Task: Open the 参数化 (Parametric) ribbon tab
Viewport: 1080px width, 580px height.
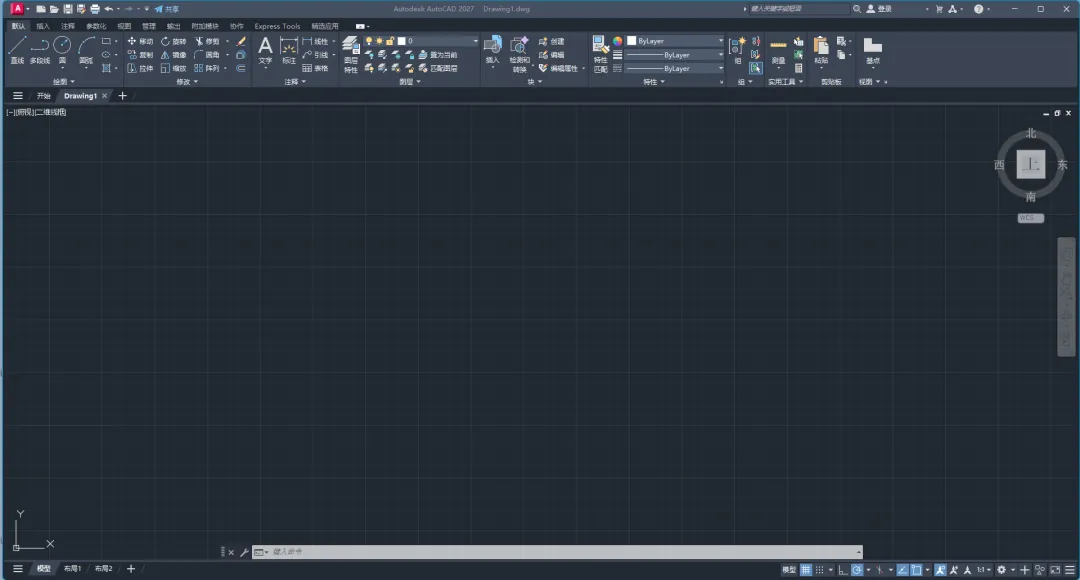Action: [96, 26]
